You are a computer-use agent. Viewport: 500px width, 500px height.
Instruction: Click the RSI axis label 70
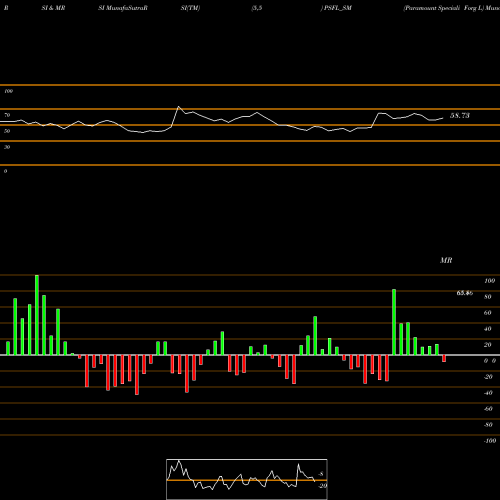[x=7, y=115]
